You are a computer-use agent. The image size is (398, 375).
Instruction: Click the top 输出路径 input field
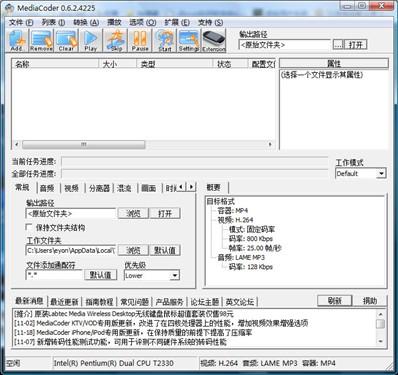click(284, 45)
